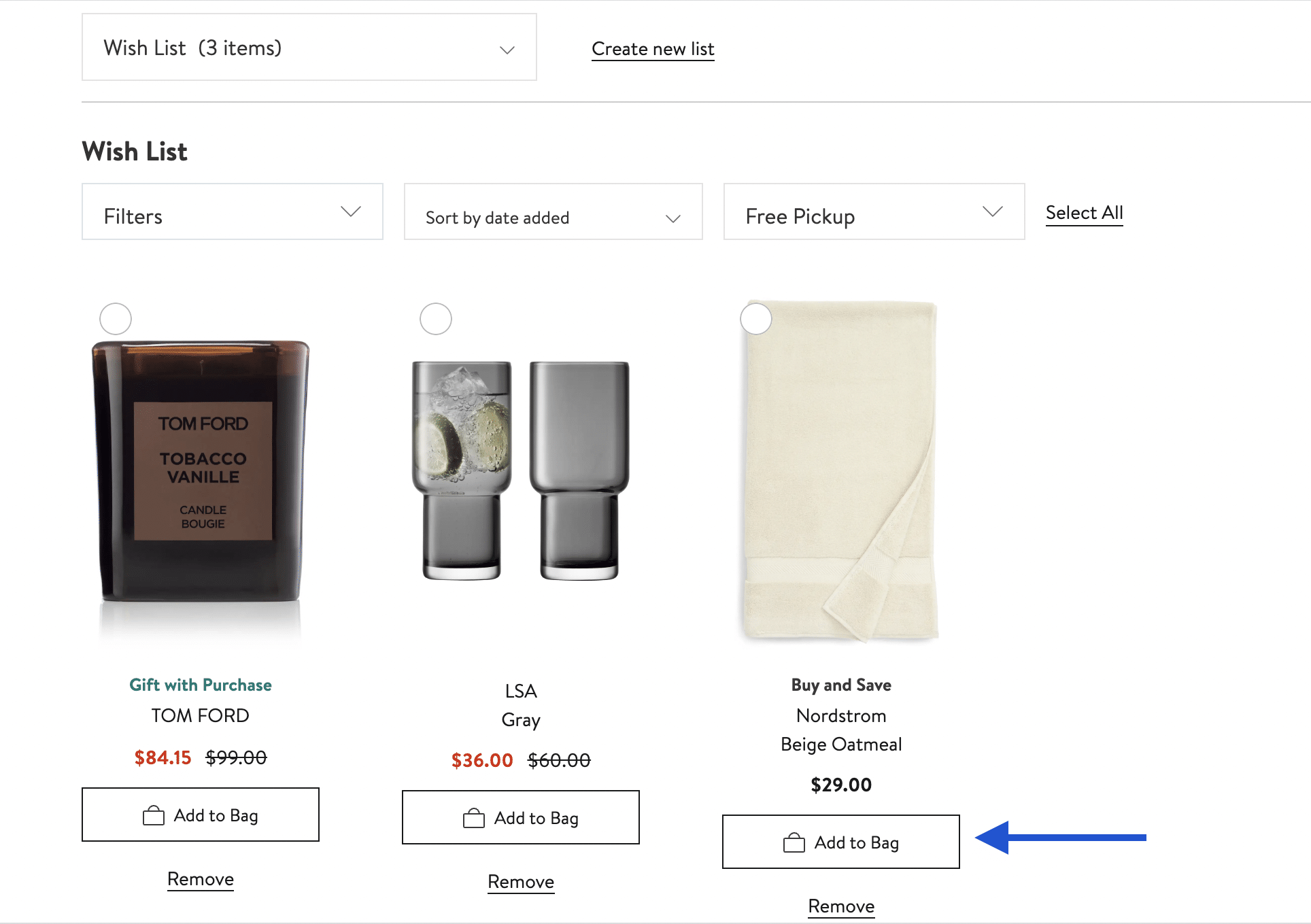Image resolution: width=1311 pixels, height=924 pixels.
Task: Click the Sort by date added chevron
Action: tap(673, 218)
